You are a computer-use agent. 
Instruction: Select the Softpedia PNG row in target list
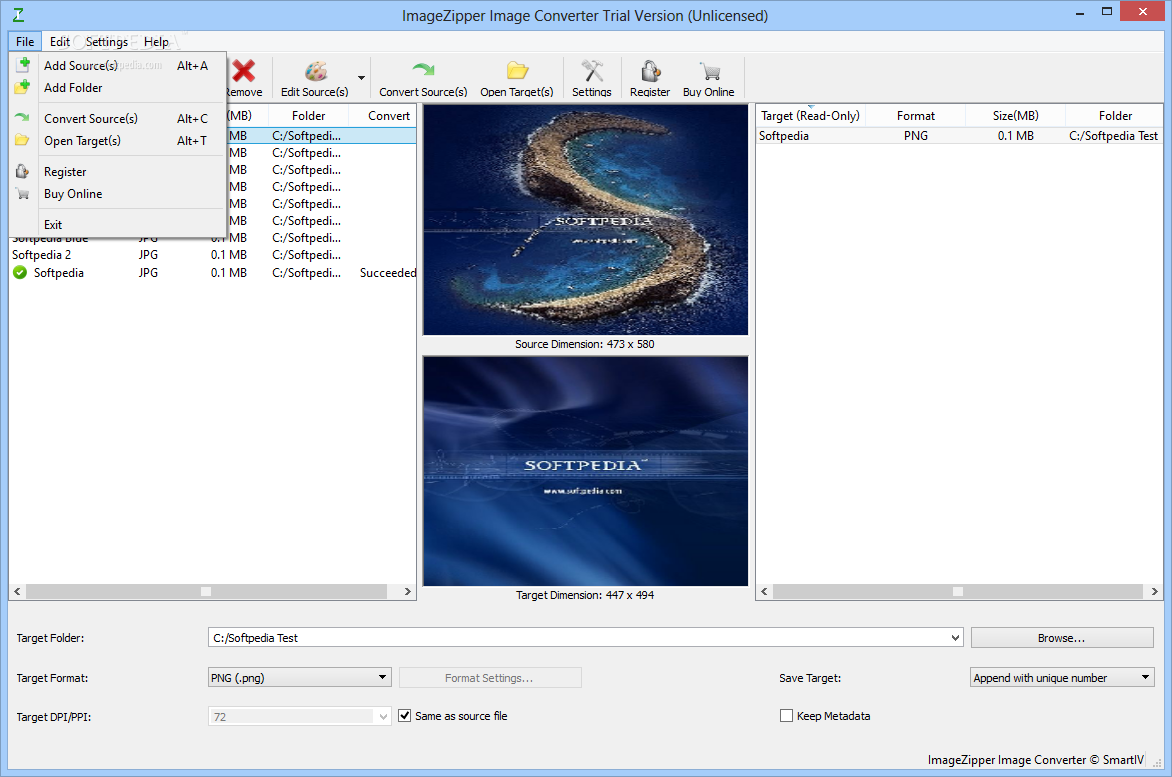(x=959, y=136)
